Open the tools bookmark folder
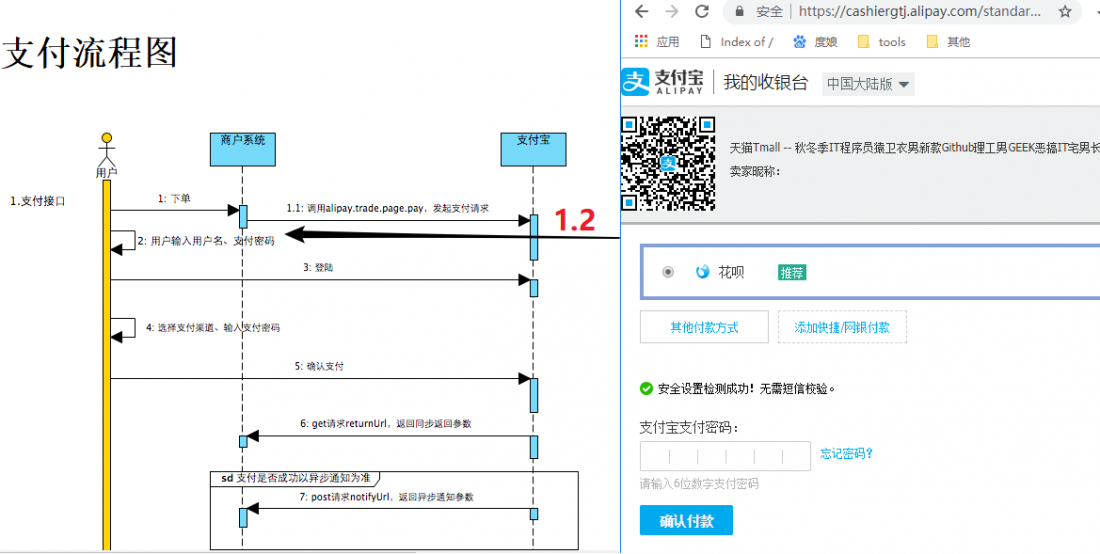Viewport: 1100px width, 554px height. click(x=882, y=42)
